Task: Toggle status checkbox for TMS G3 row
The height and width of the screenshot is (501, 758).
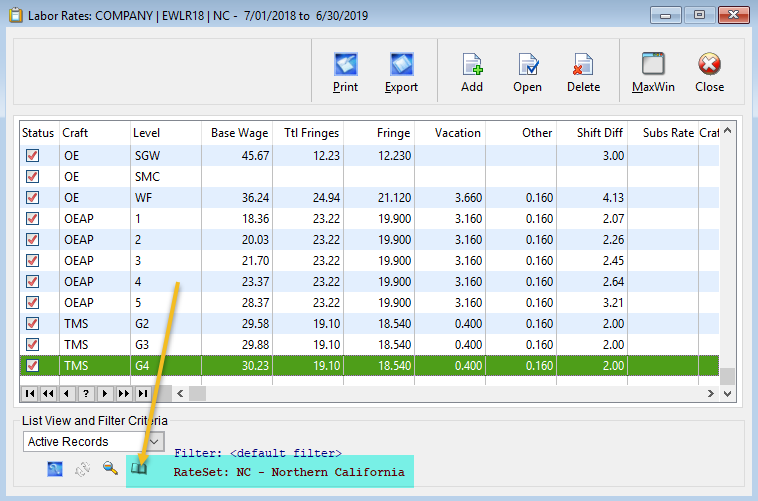Action: (x=32, y=345)
